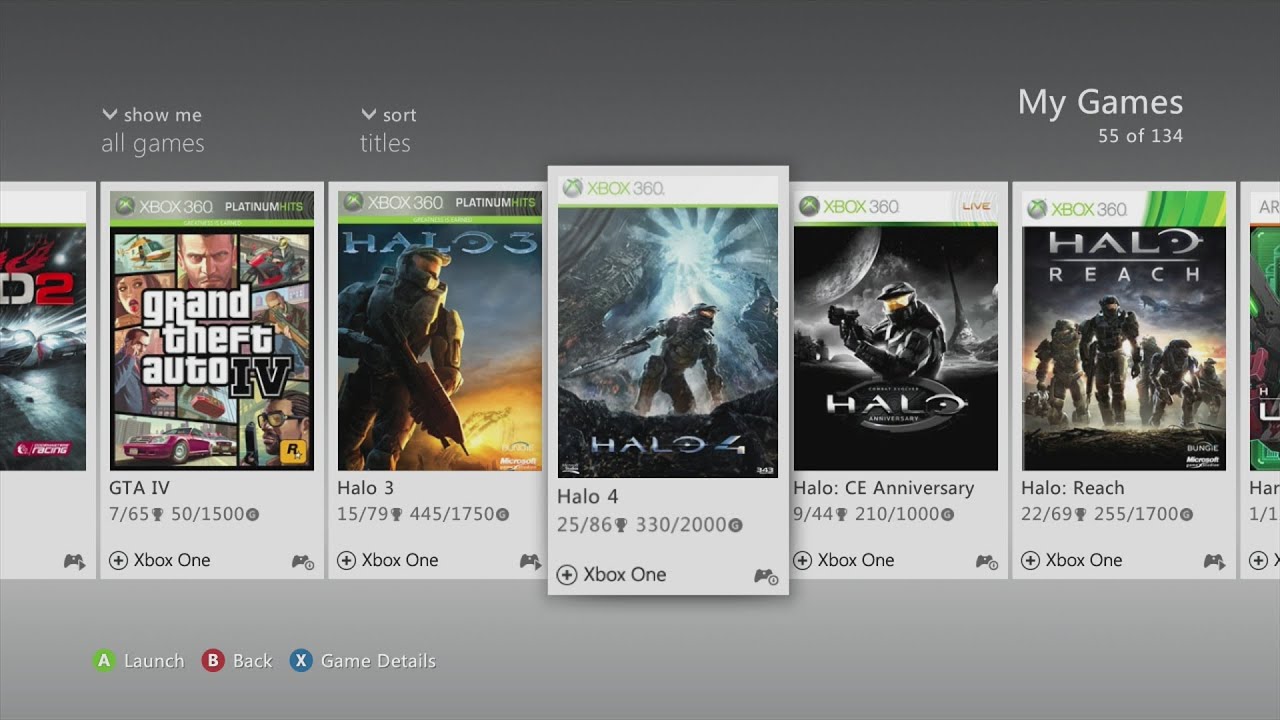The height and width of the screenshot is (720, 1280).
Task: Select the 'all games' filter value
Action: tap(153, 143)
